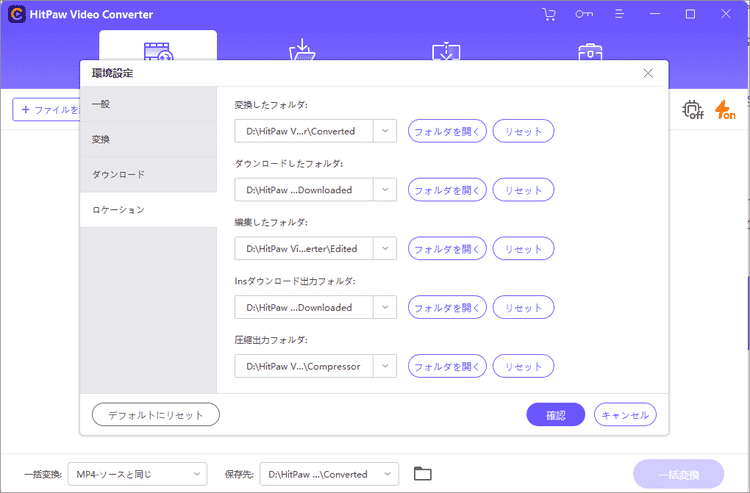The image size is (750, 493).
Task: Open the shopping cart purchase icon
Action: click(x=549, y=14)
